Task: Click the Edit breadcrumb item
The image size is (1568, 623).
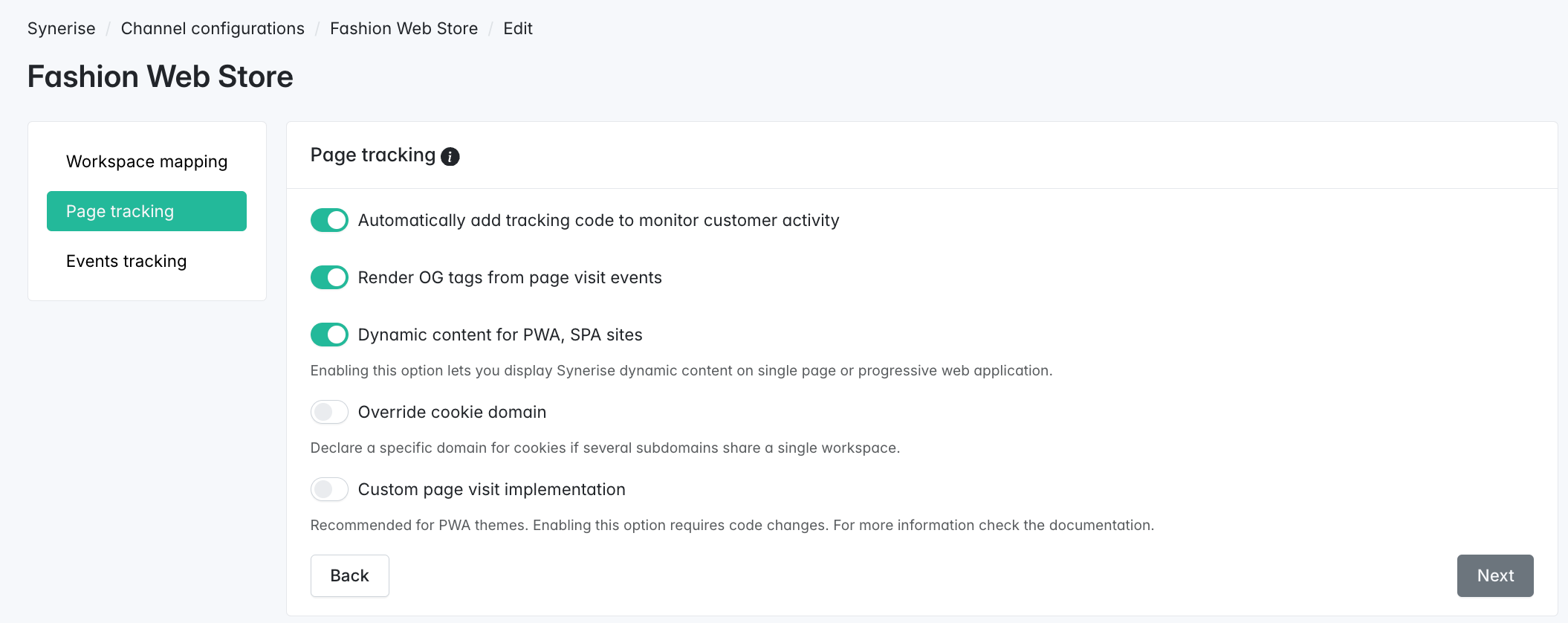Action: 517,28
